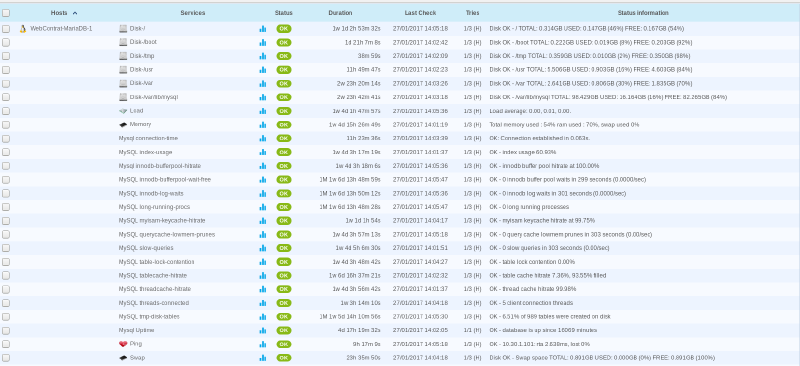
Task: Open graph icon for Mysql Uptime
Action: click(263, 331)
